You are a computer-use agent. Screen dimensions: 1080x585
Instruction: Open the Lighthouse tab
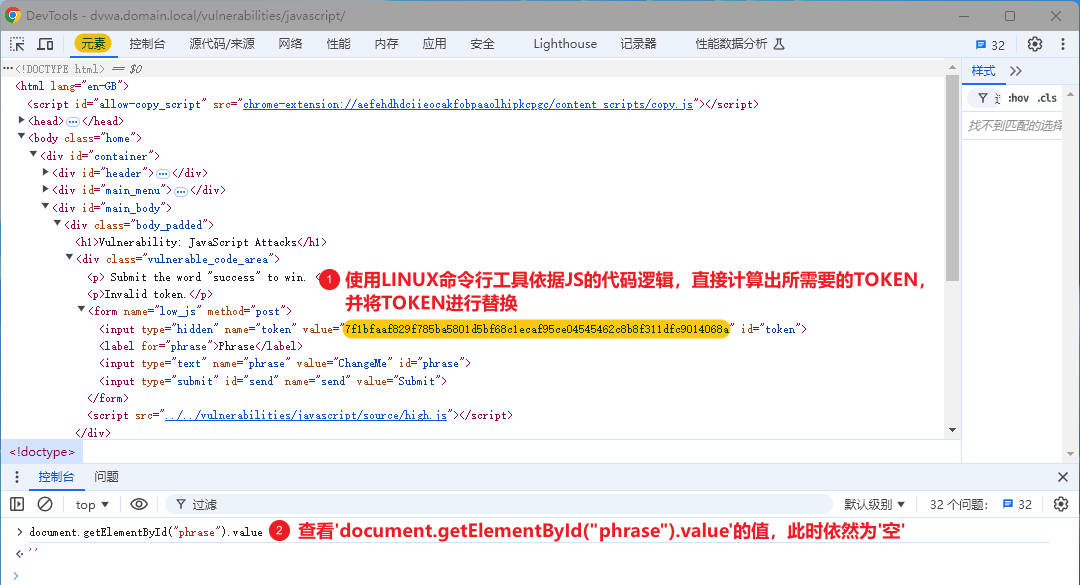565,44
